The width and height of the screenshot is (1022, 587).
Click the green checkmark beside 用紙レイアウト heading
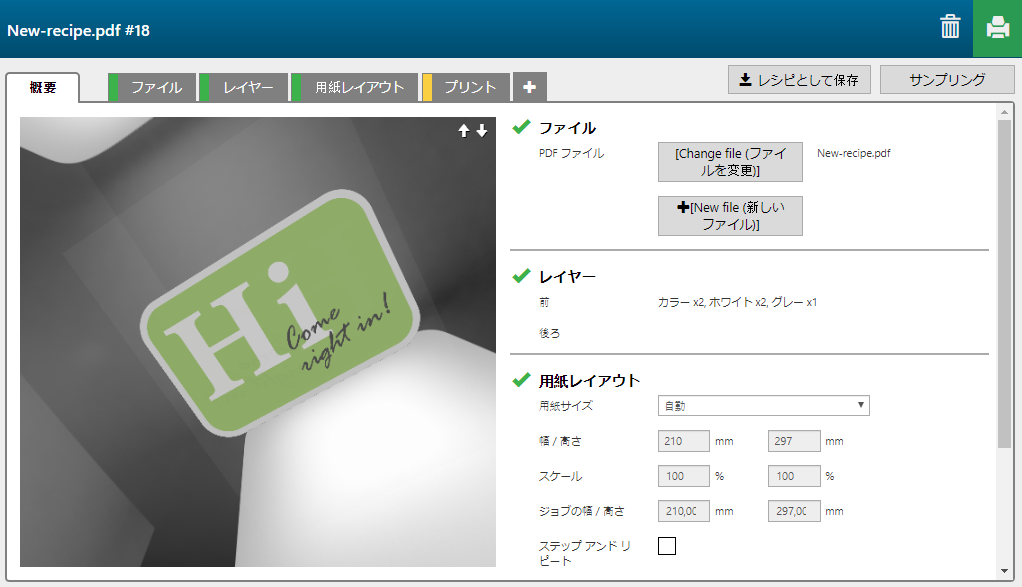coord(521,380)
